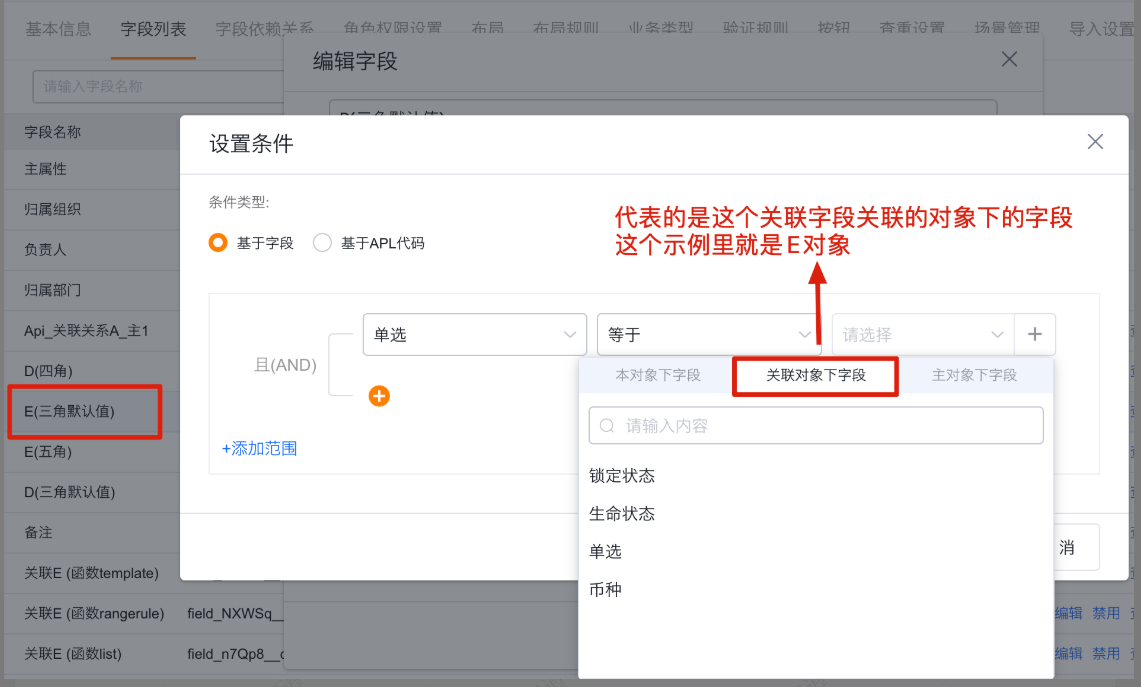This screenshot has width=1141, height=687.
Task: Choose 生命状态 from the field list
Action: [621, 514]
